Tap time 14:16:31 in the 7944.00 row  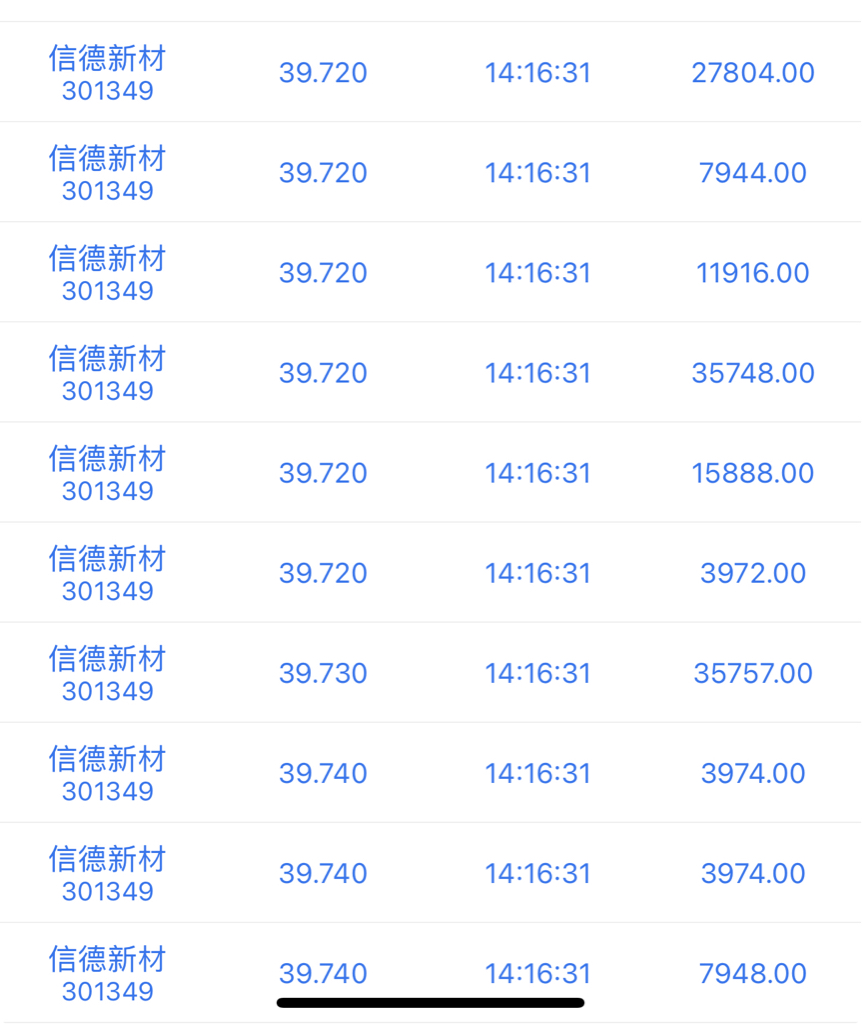click(x=537, y=173)
